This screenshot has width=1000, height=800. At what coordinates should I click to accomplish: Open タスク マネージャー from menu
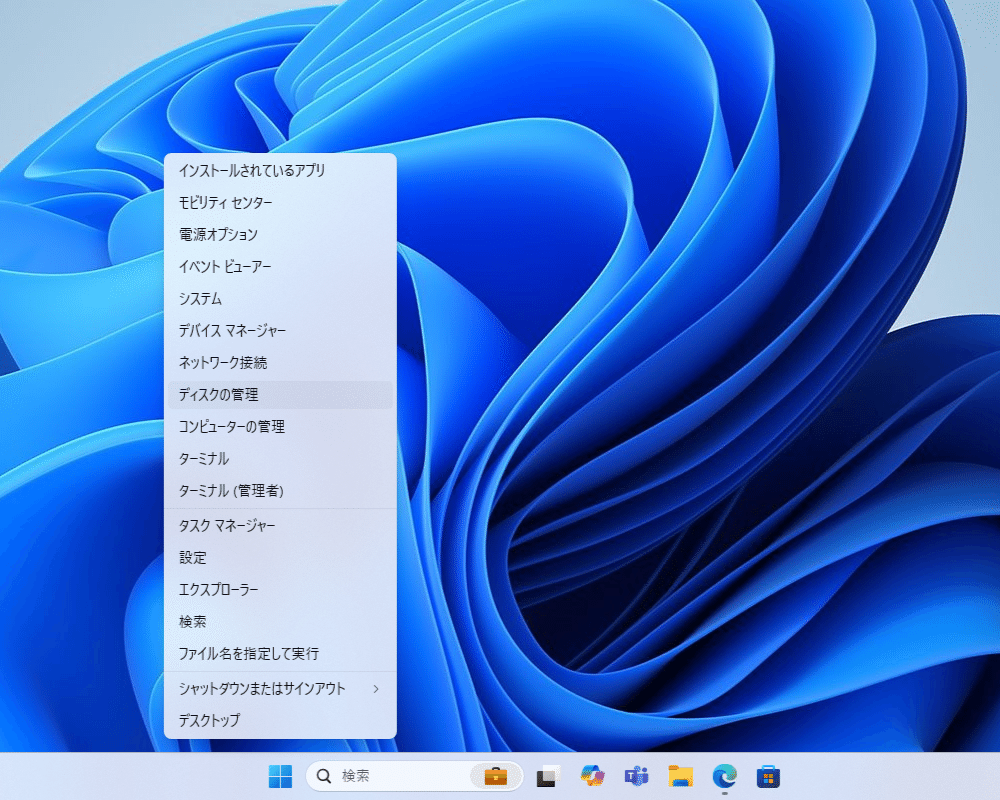[x=280, y=525]
